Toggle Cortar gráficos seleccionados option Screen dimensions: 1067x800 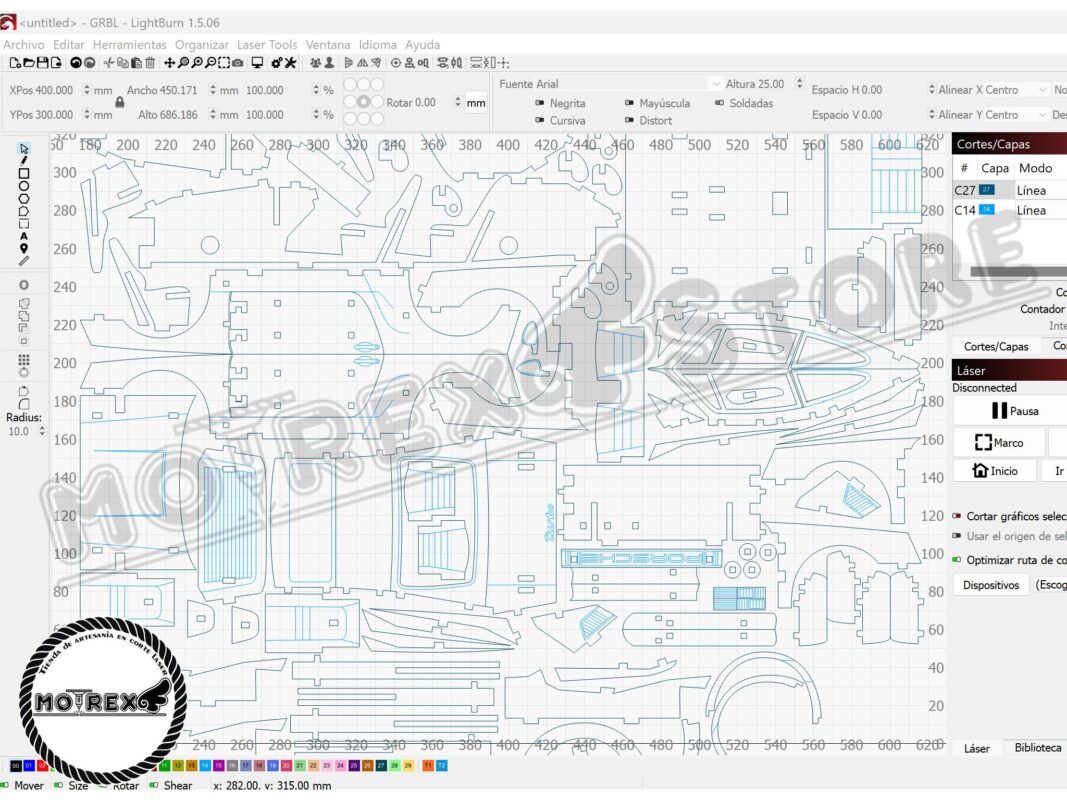(956, 516)
